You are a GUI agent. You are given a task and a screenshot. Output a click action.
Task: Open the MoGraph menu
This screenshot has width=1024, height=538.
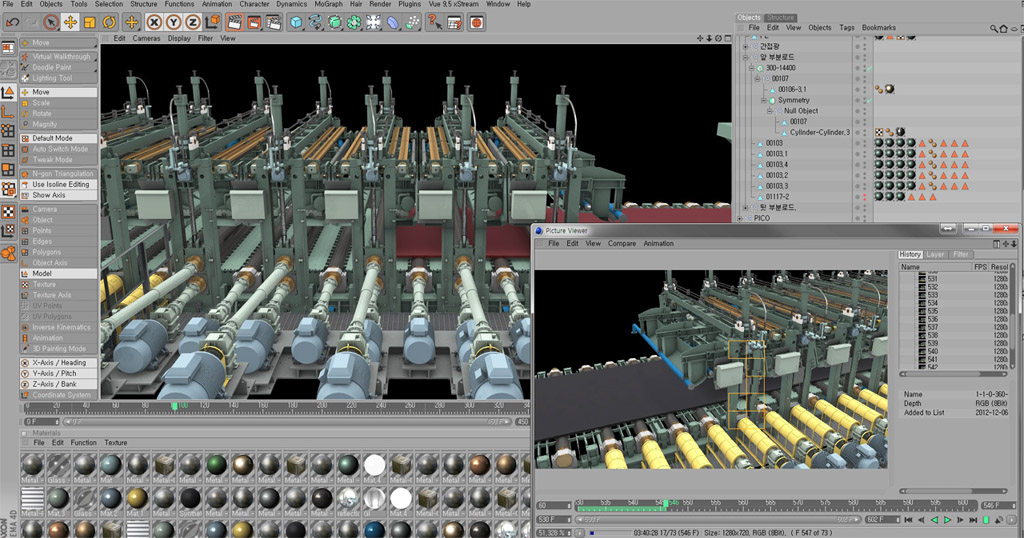(328, 4)
